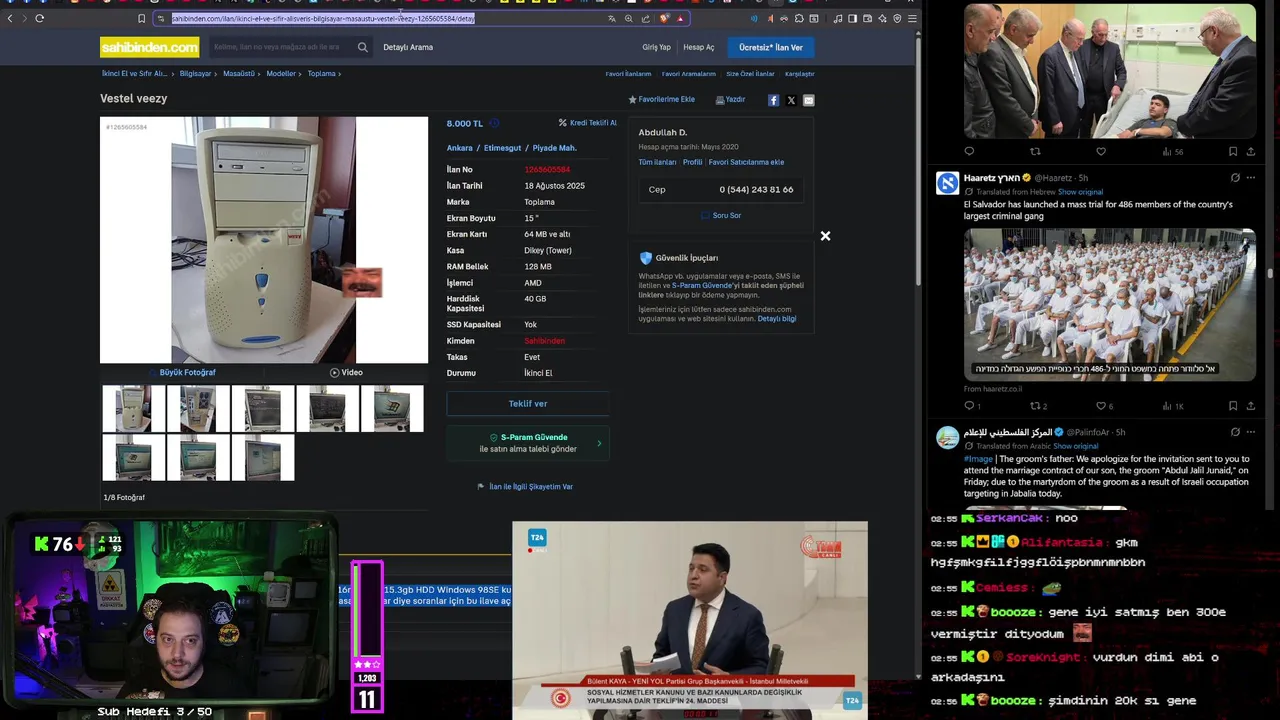Share the Haaretz tweet

[1250, 406]
